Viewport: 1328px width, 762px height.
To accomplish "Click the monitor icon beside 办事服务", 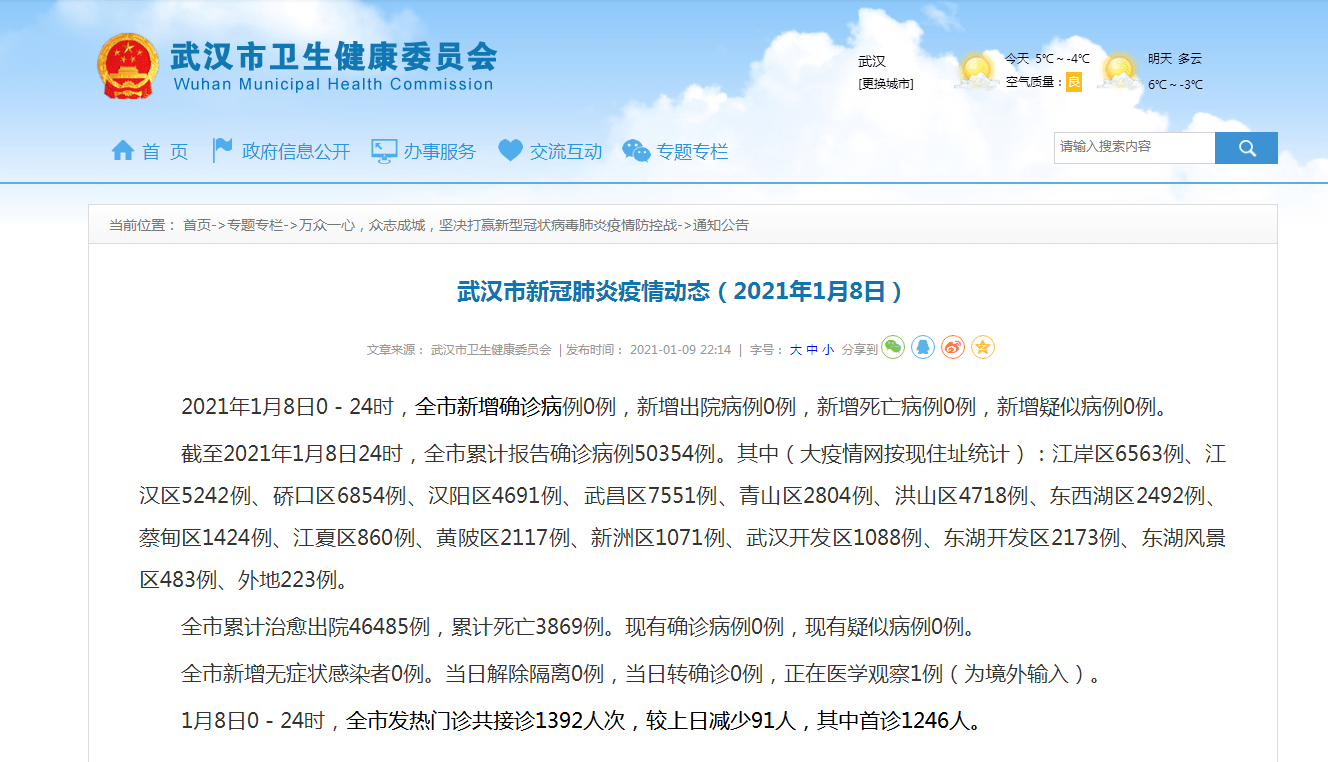I will tap(384, 151).
